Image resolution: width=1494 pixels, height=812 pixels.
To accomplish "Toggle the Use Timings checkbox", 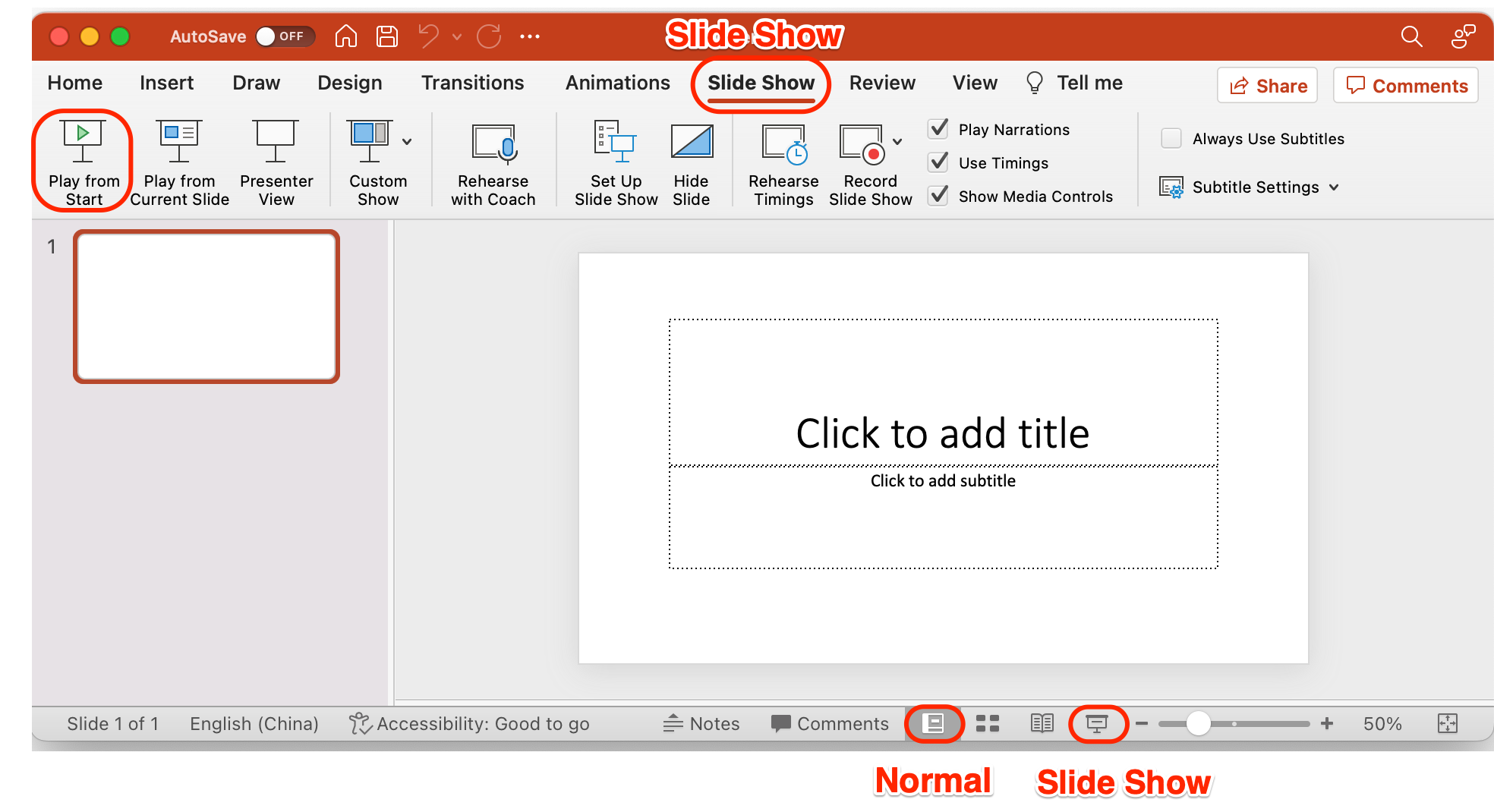I will point(939,162).
